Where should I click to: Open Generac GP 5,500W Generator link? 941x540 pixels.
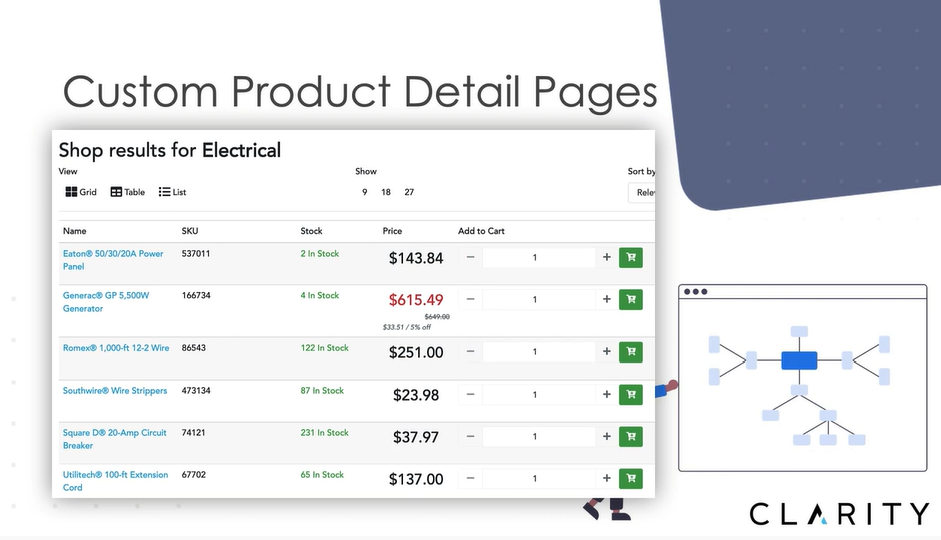pyautogui.click(x=106, y=302)
